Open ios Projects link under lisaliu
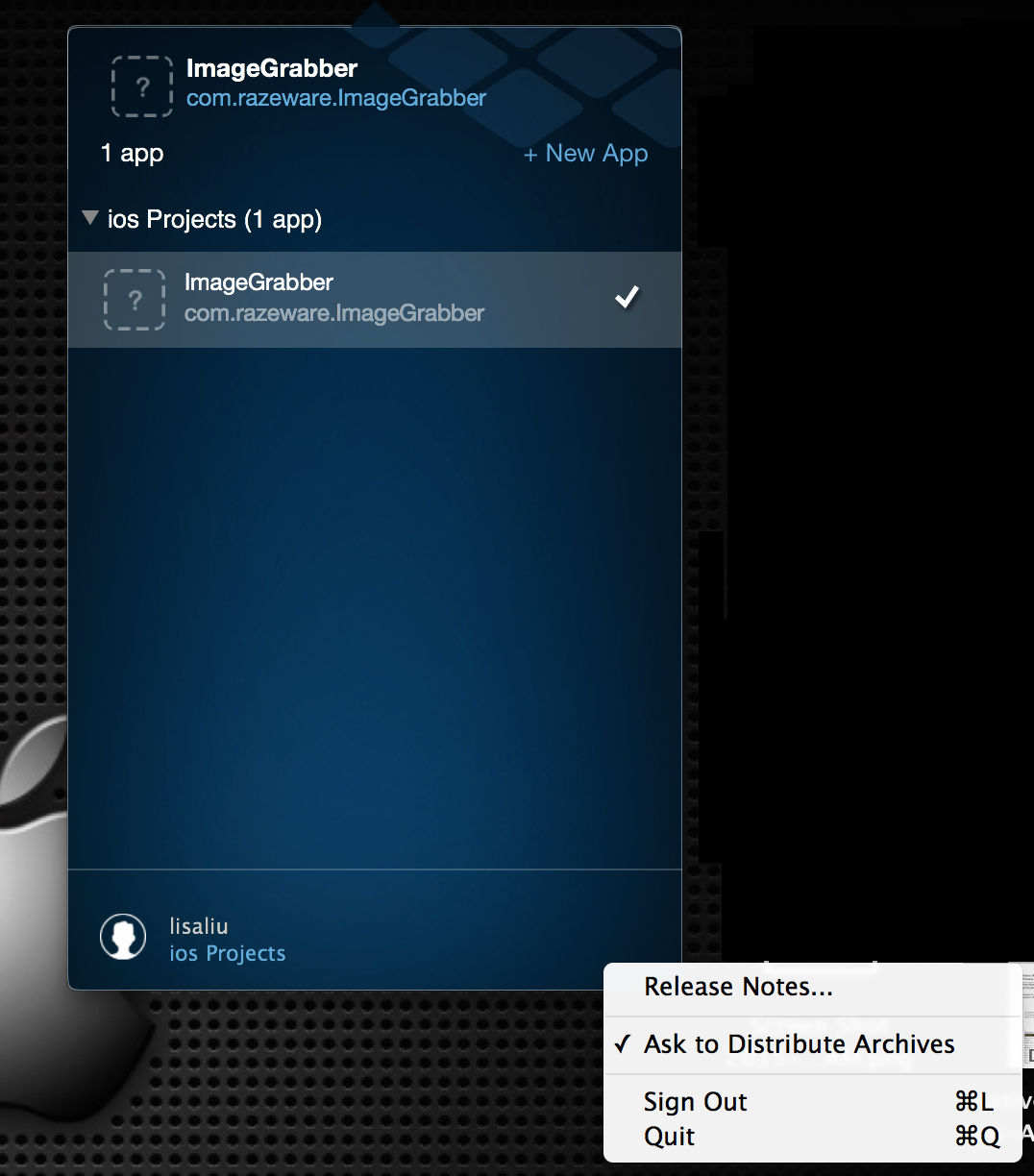 228,953
